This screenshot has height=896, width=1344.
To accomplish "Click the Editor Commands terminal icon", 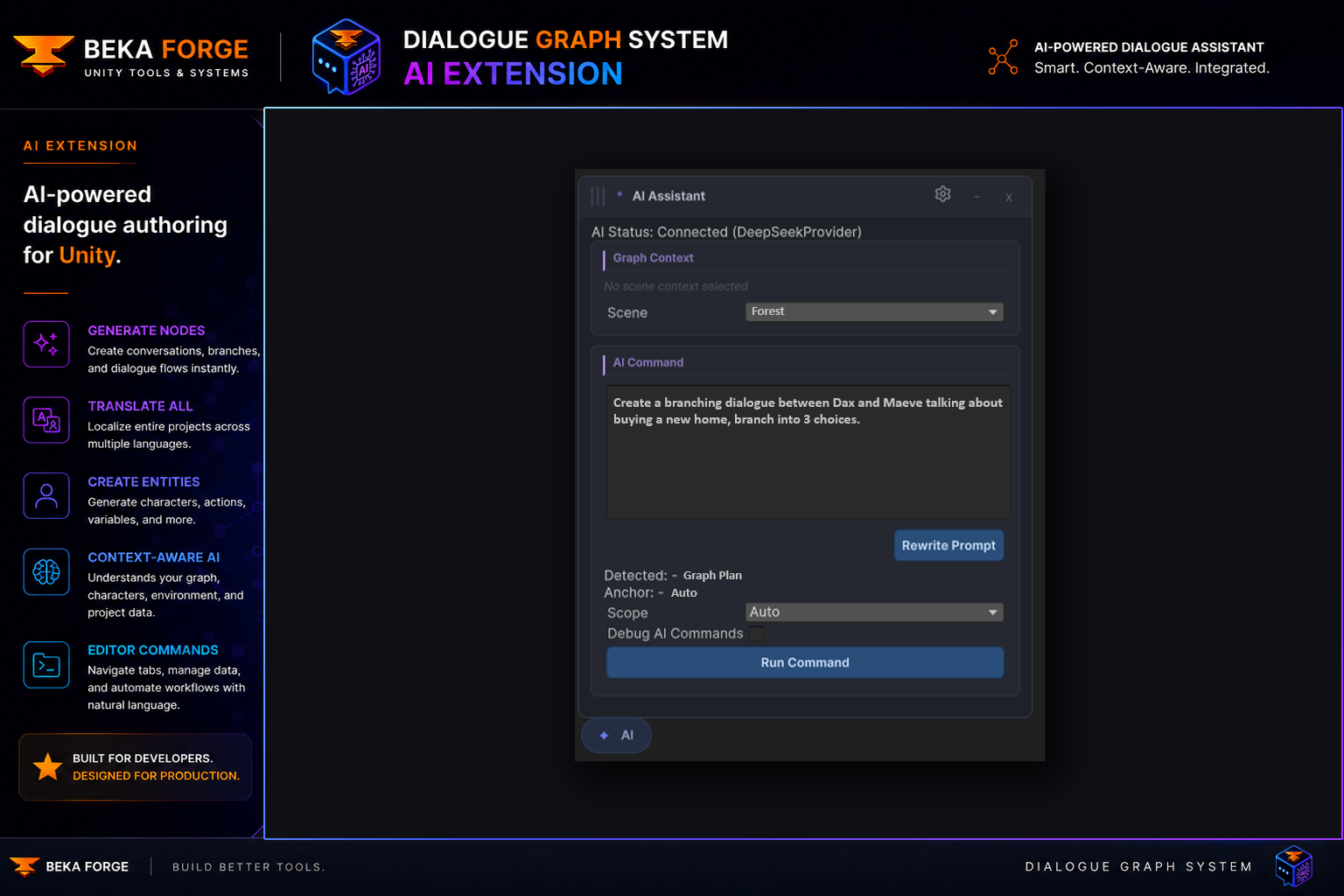I will click(46, 665).
